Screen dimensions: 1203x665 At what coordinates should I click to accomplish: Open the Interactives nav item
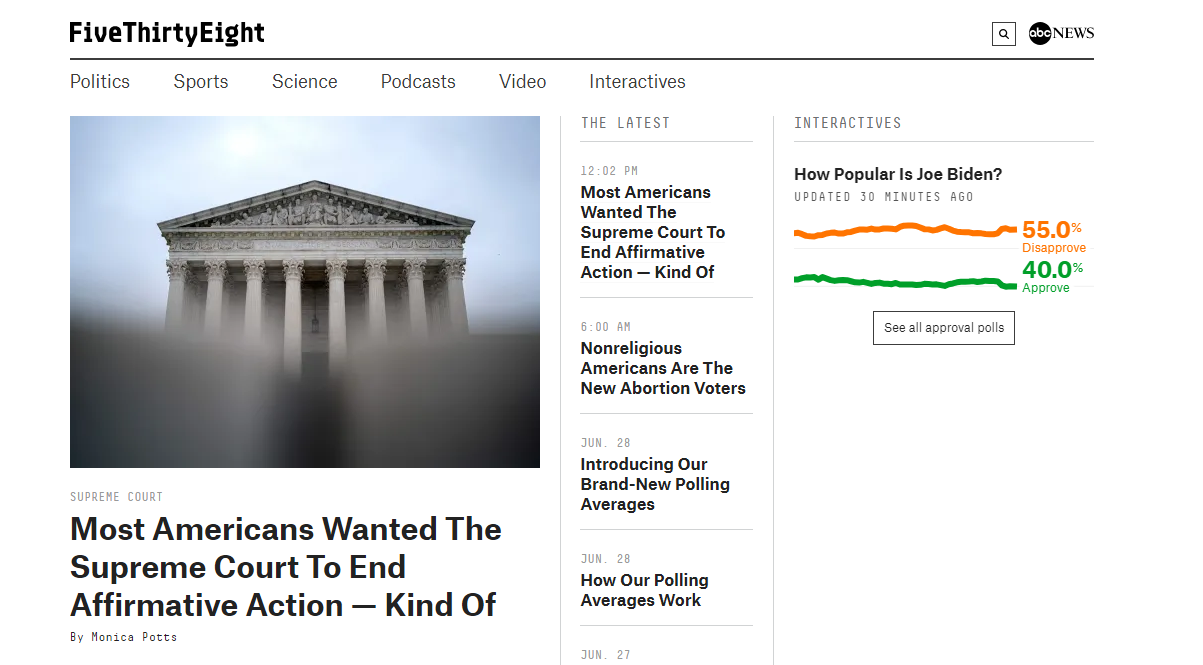click(x=637, y=82)
